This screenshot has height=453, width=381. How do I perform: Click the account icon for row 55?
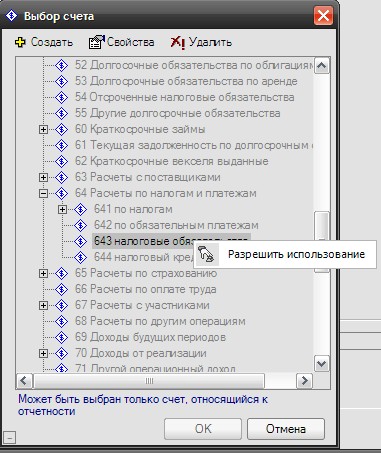click(61, 113)
